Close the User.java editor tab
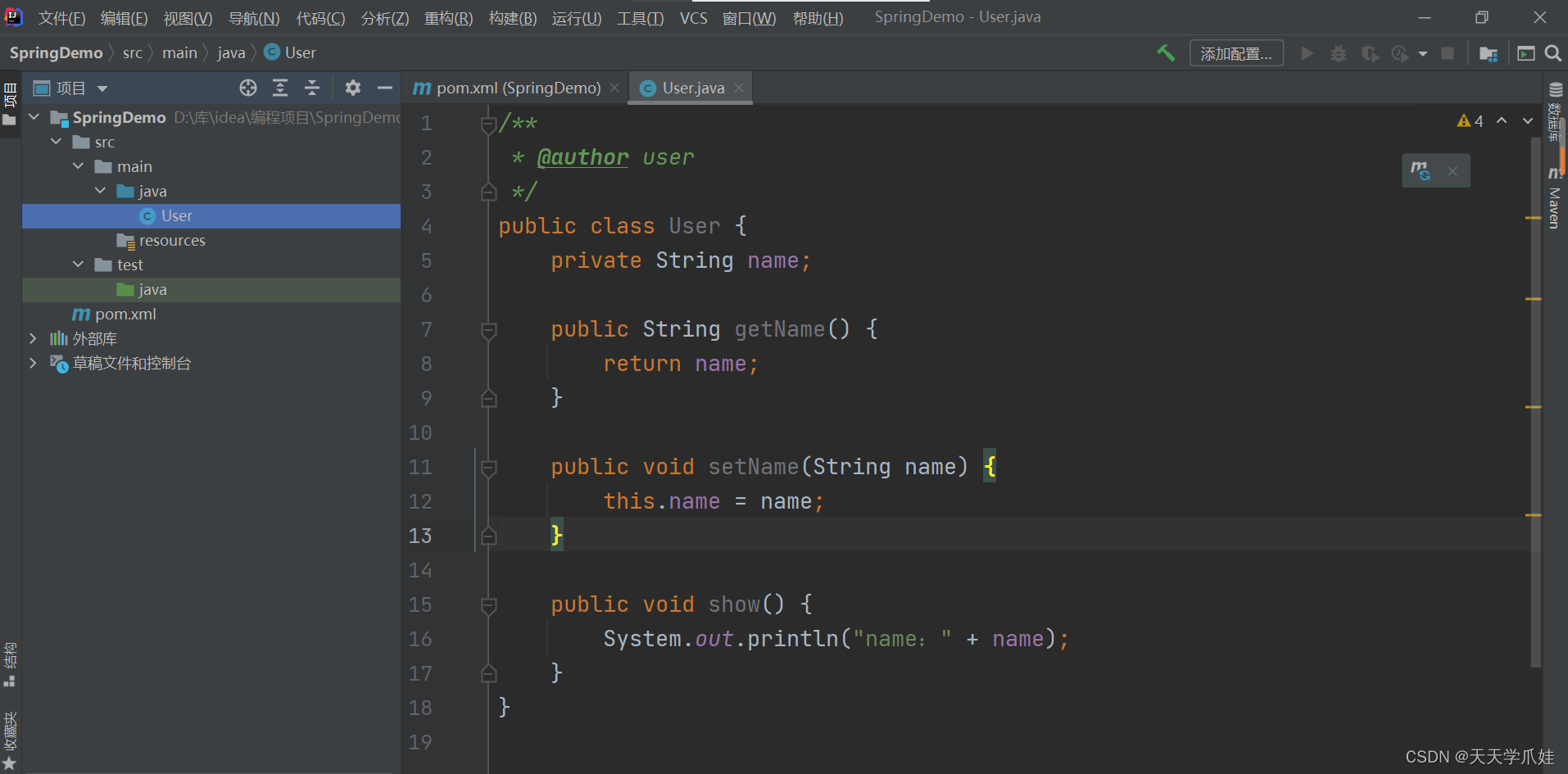 coord(739,88)
